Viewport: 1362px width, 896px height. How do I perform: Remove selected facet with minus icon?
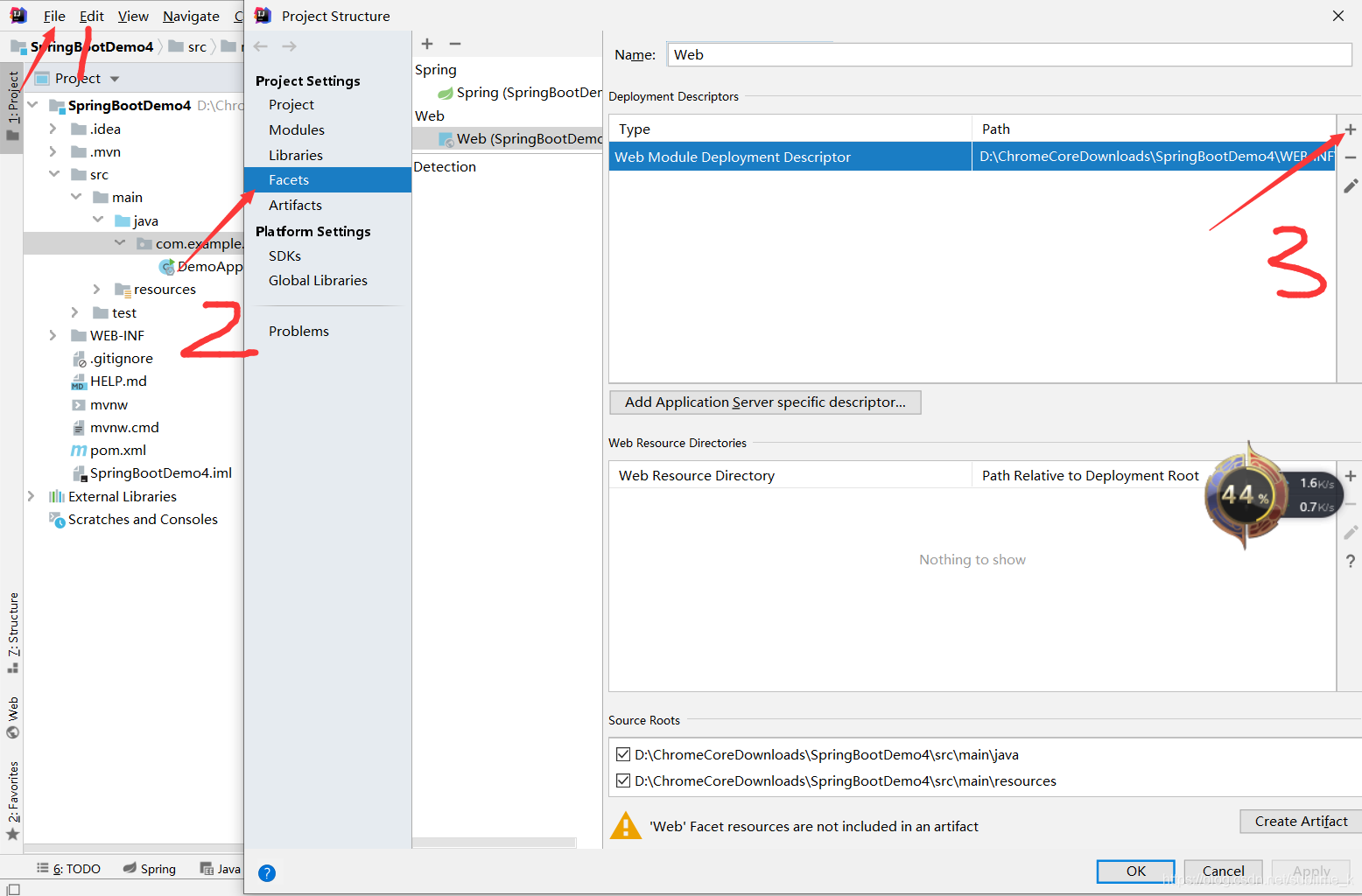coord(455,44)
